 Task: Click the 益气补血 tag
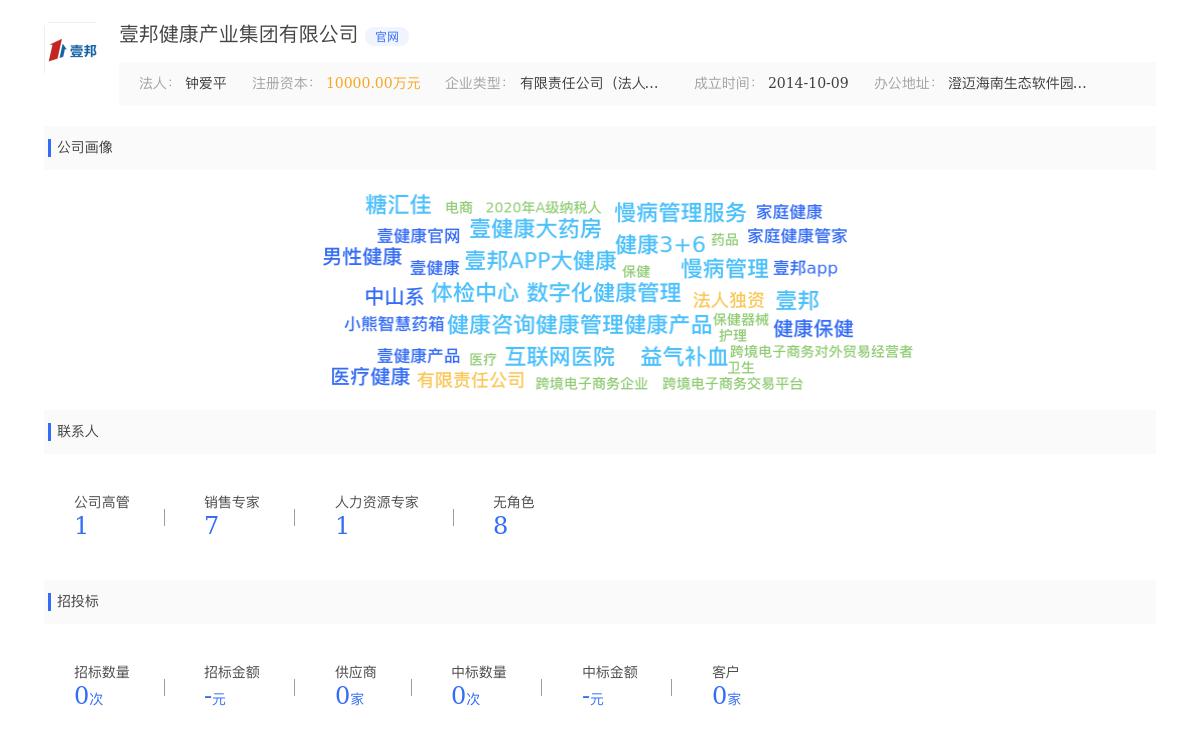click(684, 357)
